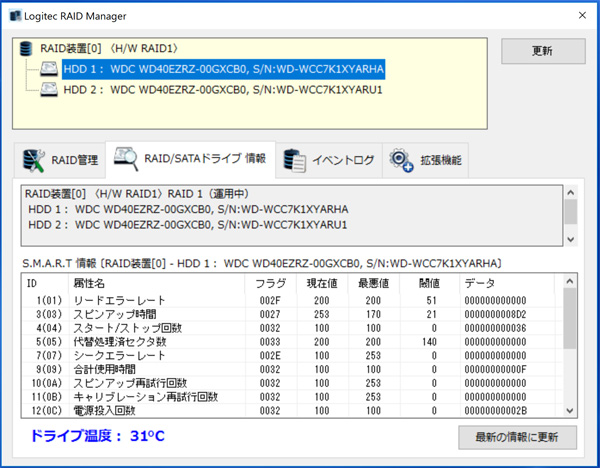This screenshot has height=468, width=600.
Task: Select the キャリブレーション再試行回数 row
Action: (292, 397)
